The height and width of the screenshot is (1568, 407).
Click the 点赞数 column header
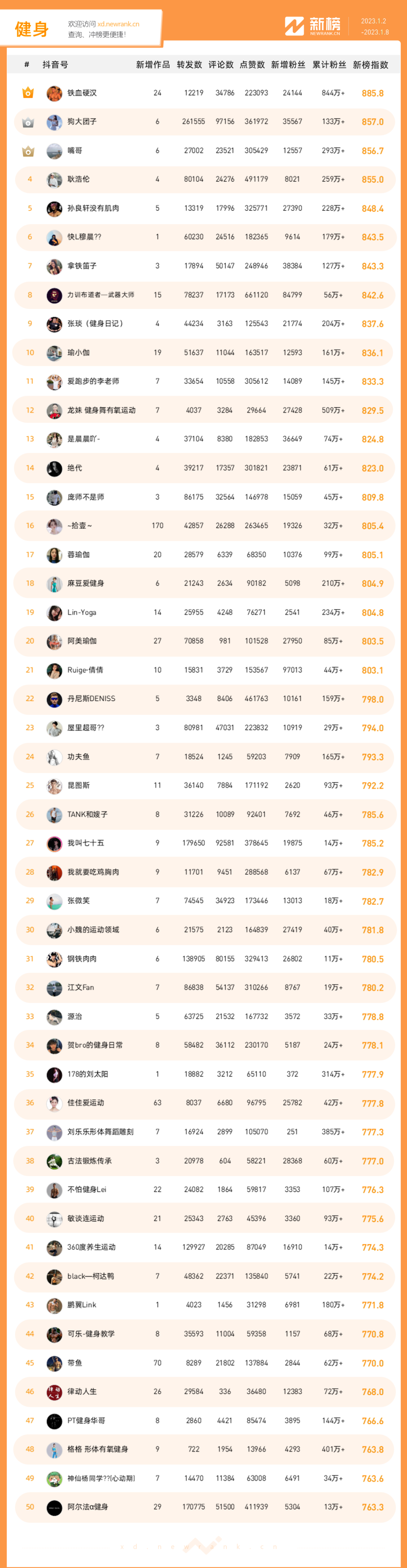click(x=252, y=65)
